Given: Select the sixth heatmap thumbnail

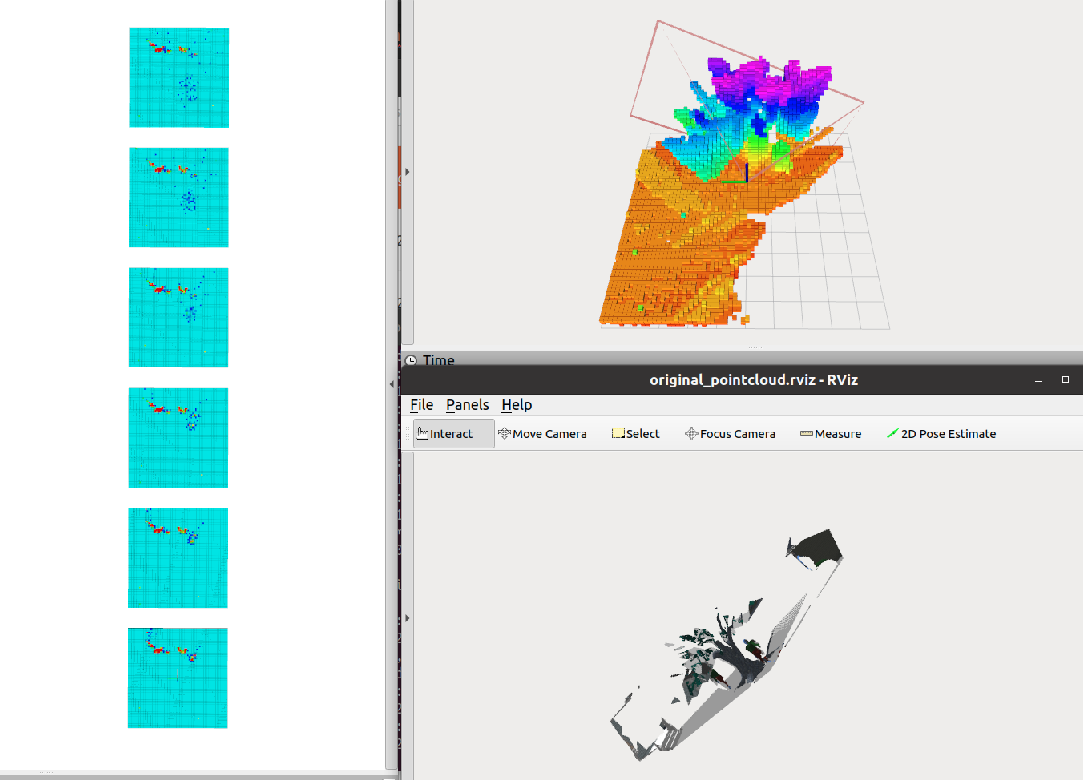Looking at the screenshot, I should (178, 678).
